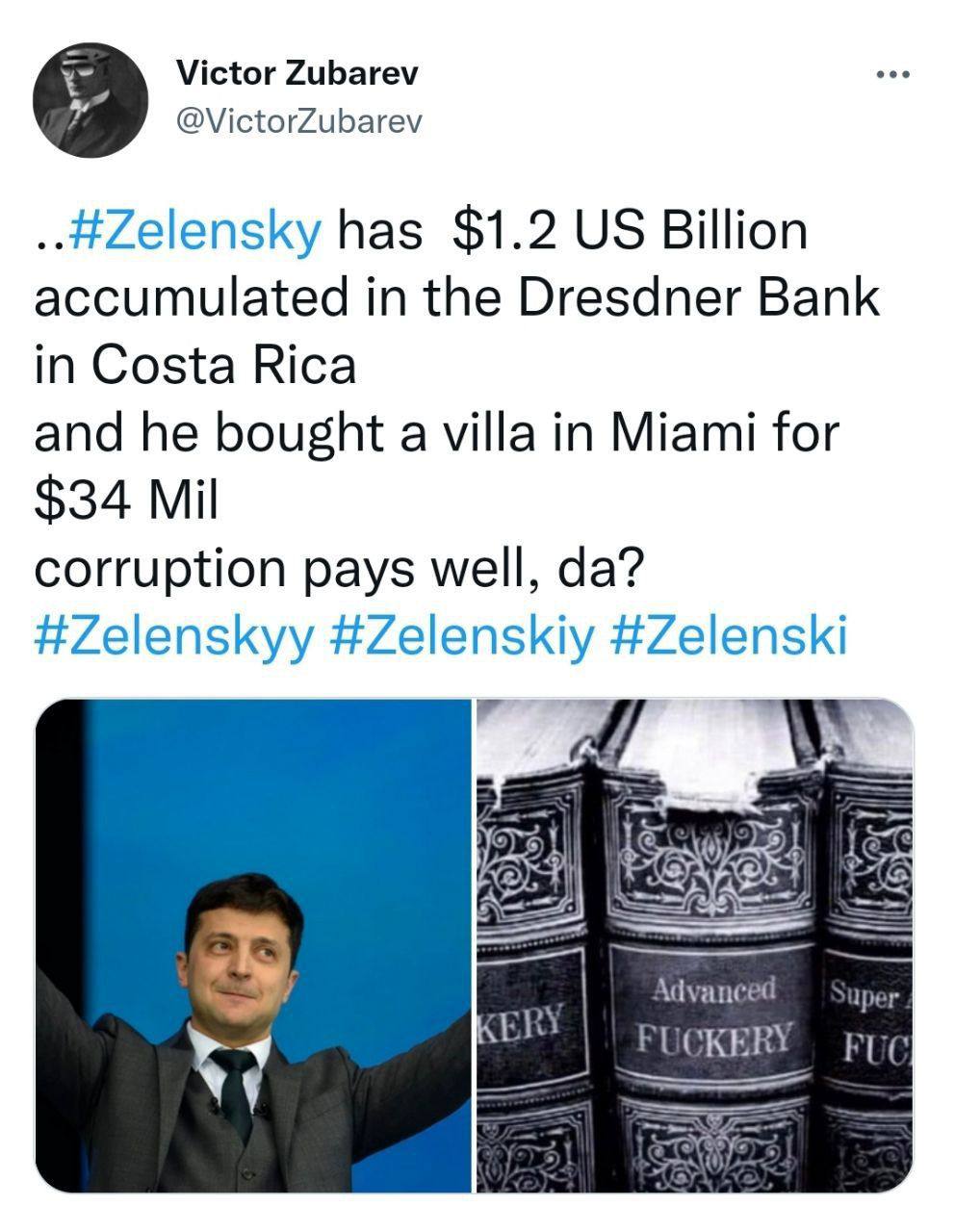Viewport: 955px width, 1232px height.
Task: Open the Victor Zubarev display name
Action: pos(297,73)
